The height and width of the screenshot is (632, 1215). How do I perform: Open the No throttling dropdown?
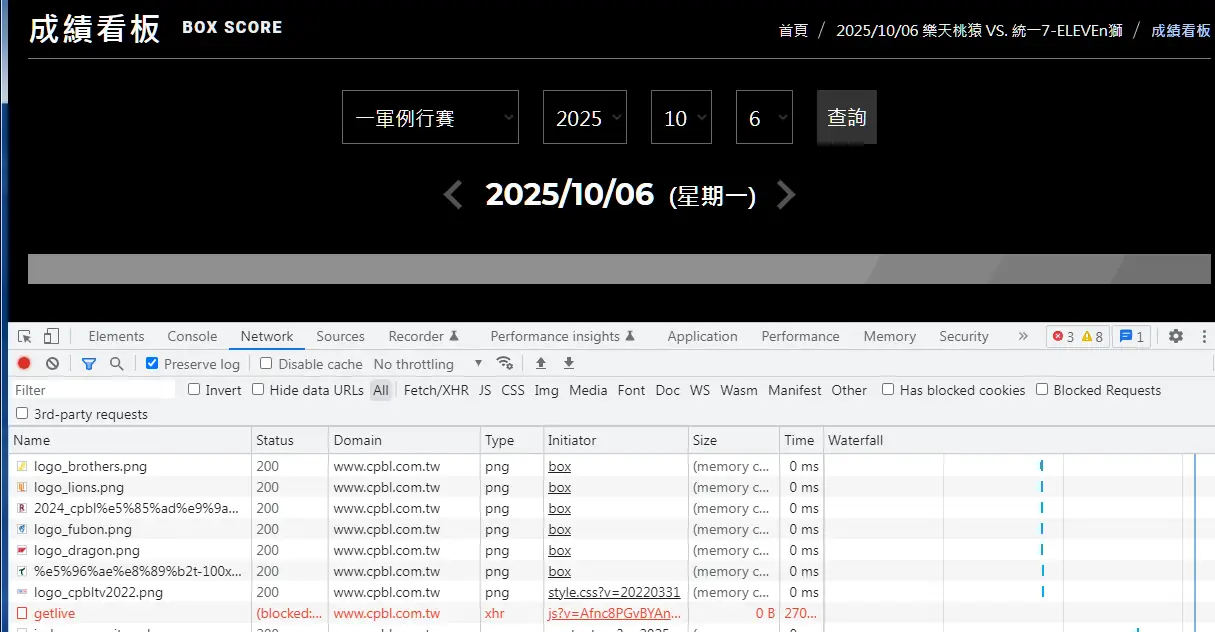click(427, 364)
